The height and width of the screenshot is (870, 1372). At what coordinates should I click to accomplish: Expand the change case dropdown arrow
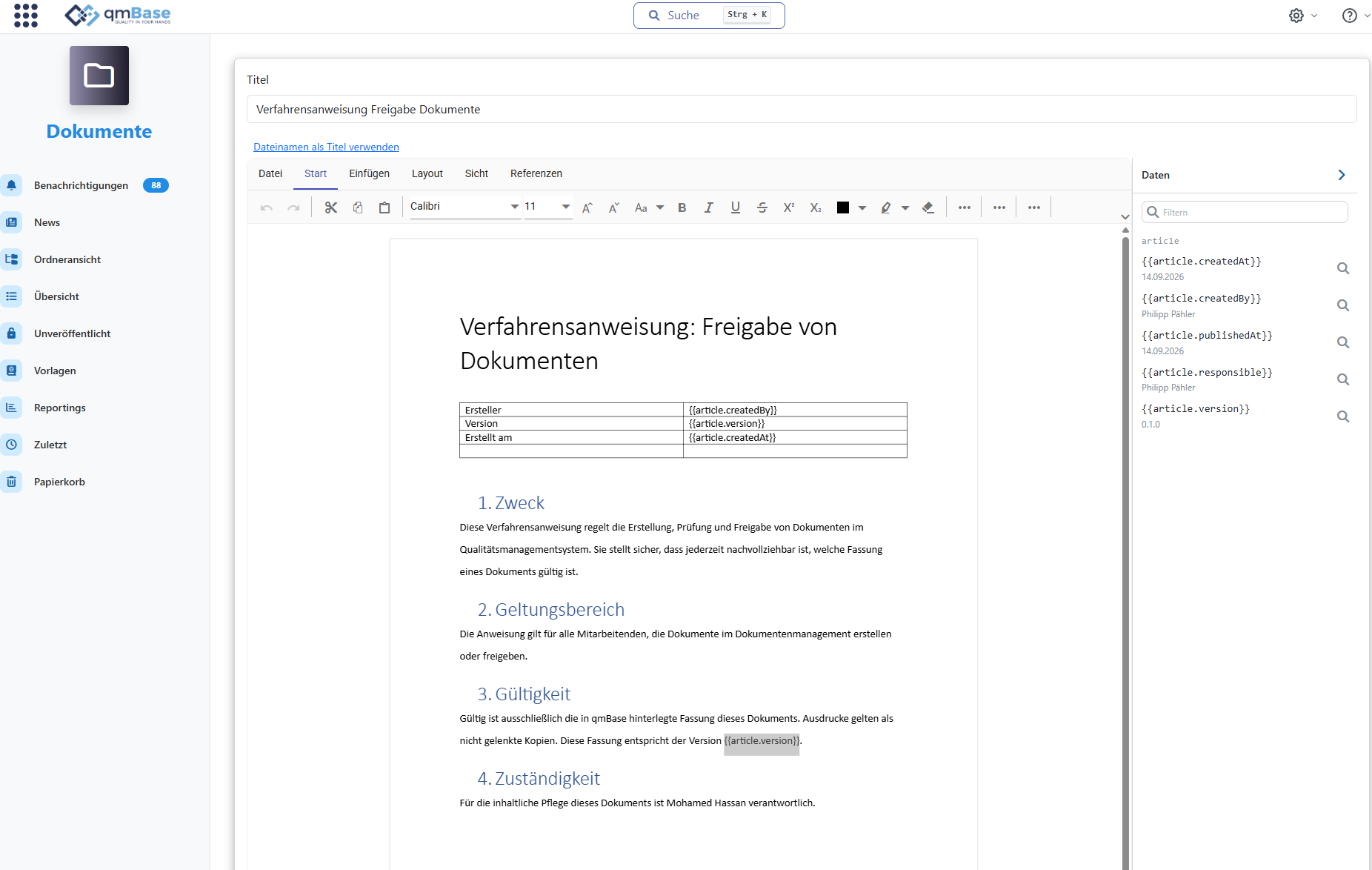coord(660,207)
